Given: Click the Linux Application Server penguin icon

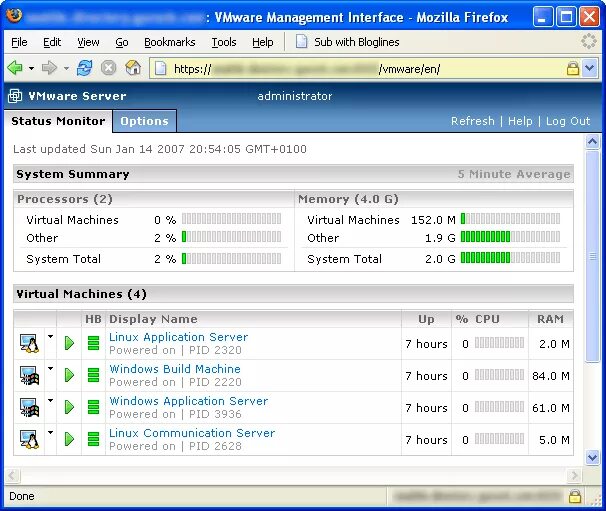Looking at the screenshot, I should 29,343.
